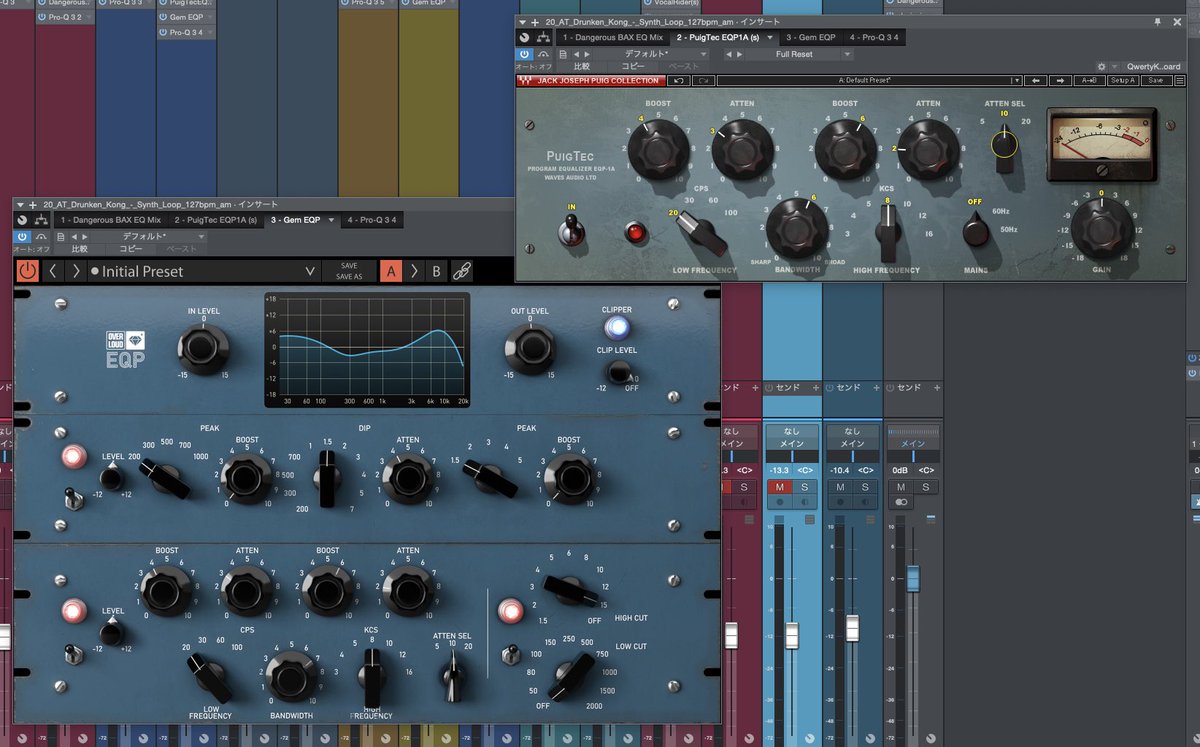Screen dimensions: 1200x747
Task: Go to next preset in Gem EQP
Action: (x=76, y=270)
